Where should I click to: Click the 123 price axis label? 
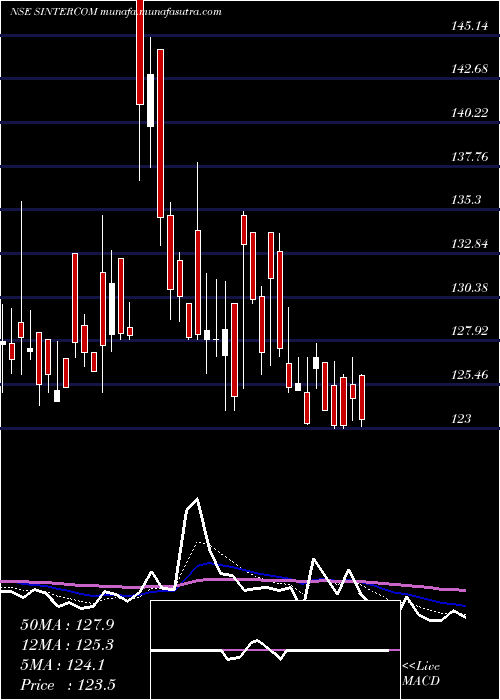pos(461,418)
